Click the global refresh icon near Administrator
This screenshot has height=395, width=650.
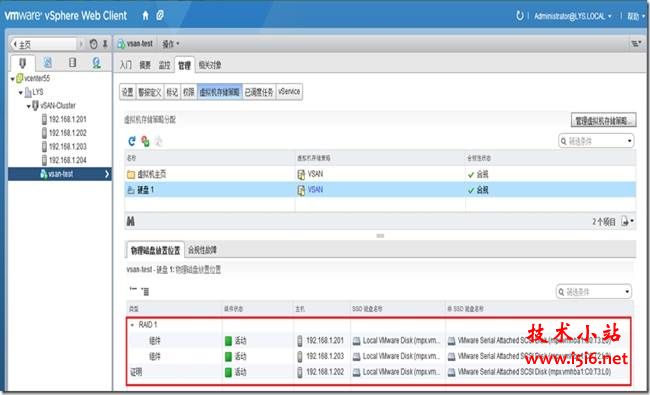click(519, 16)
